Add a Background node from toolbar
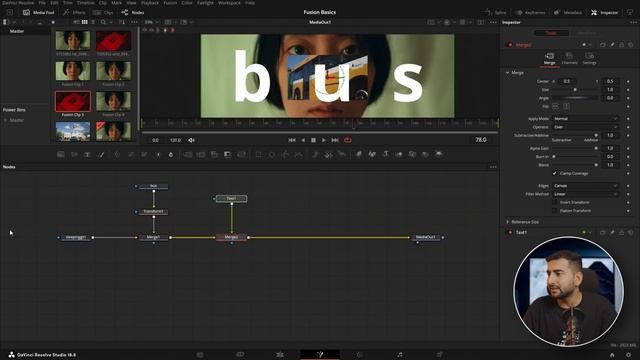Image resolution: width=640 pixels, height=360 pixels. (61, 154)
